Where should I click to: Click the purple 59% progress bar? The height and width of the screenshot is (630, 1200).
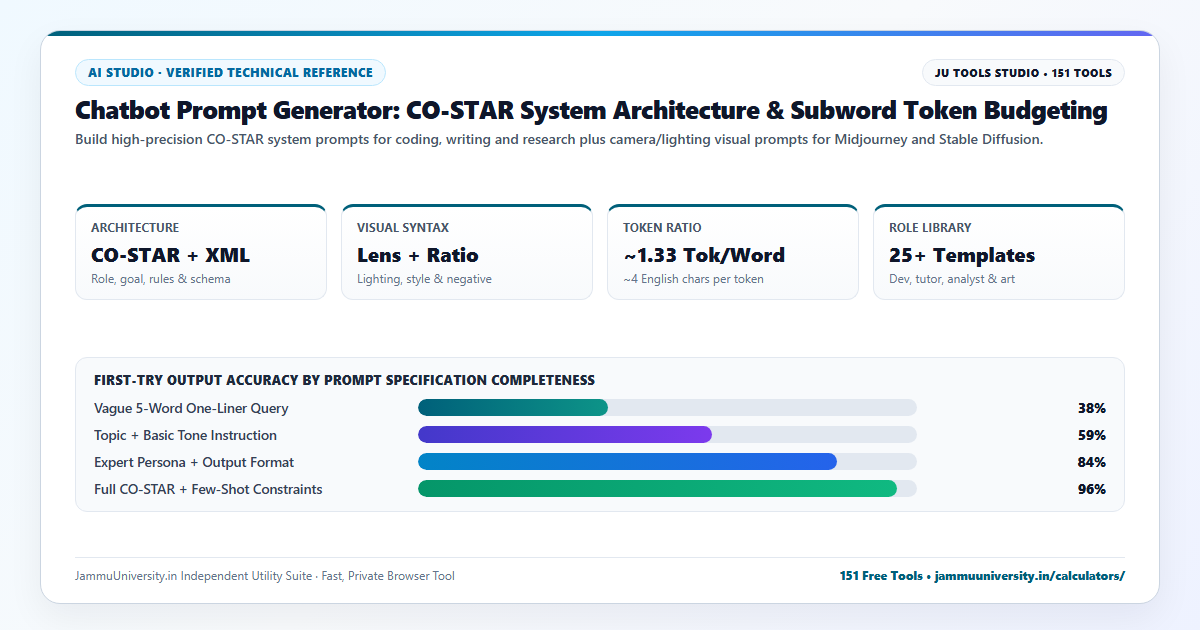tap(565, 435)
